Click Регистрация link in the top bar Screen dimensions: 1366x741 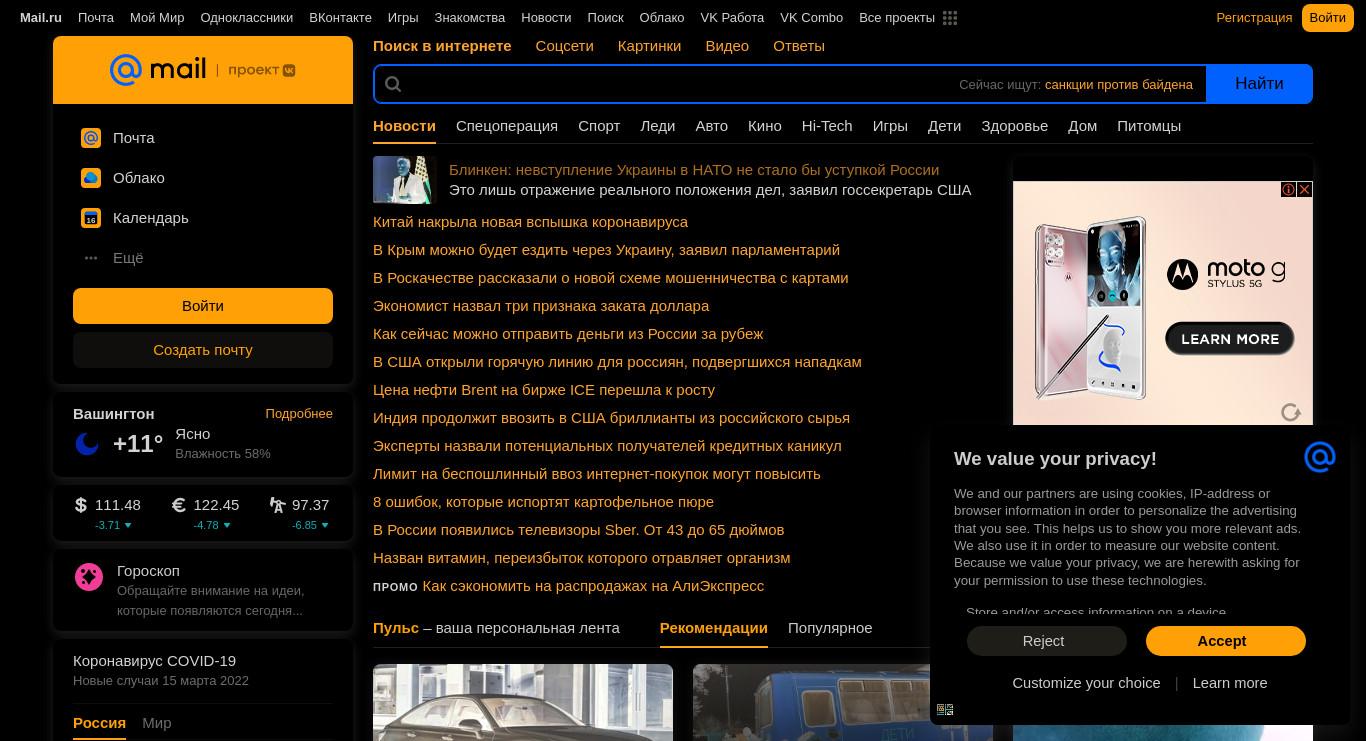tap(1254, 18)
